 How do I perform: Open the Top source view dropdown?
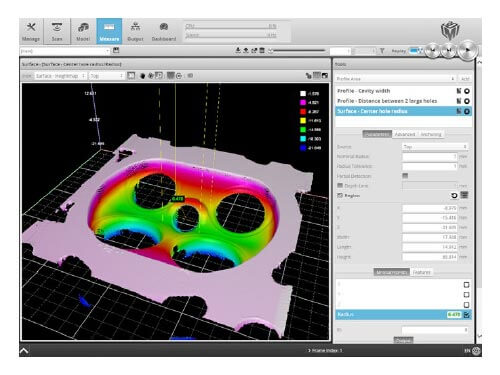point(107,76)
